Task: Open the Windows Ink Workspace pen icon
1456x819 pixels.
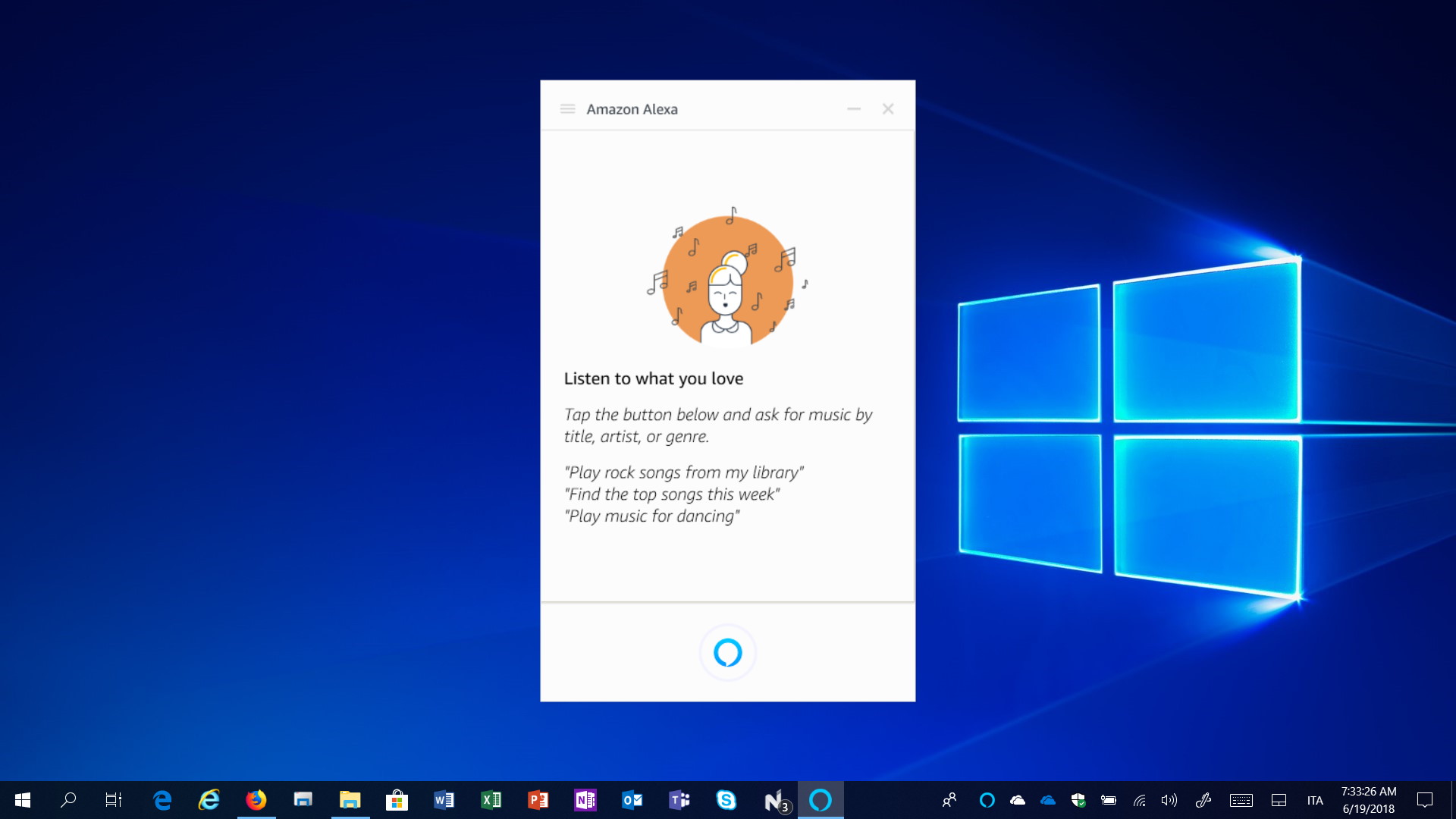Action: point(1203,800)
